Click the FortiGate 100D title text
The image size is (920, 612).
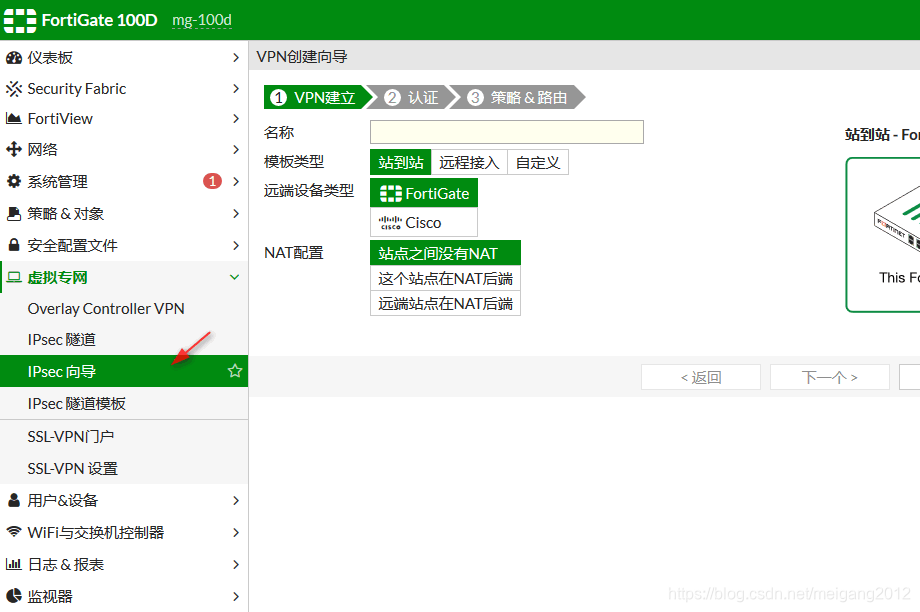coord(99,21)
